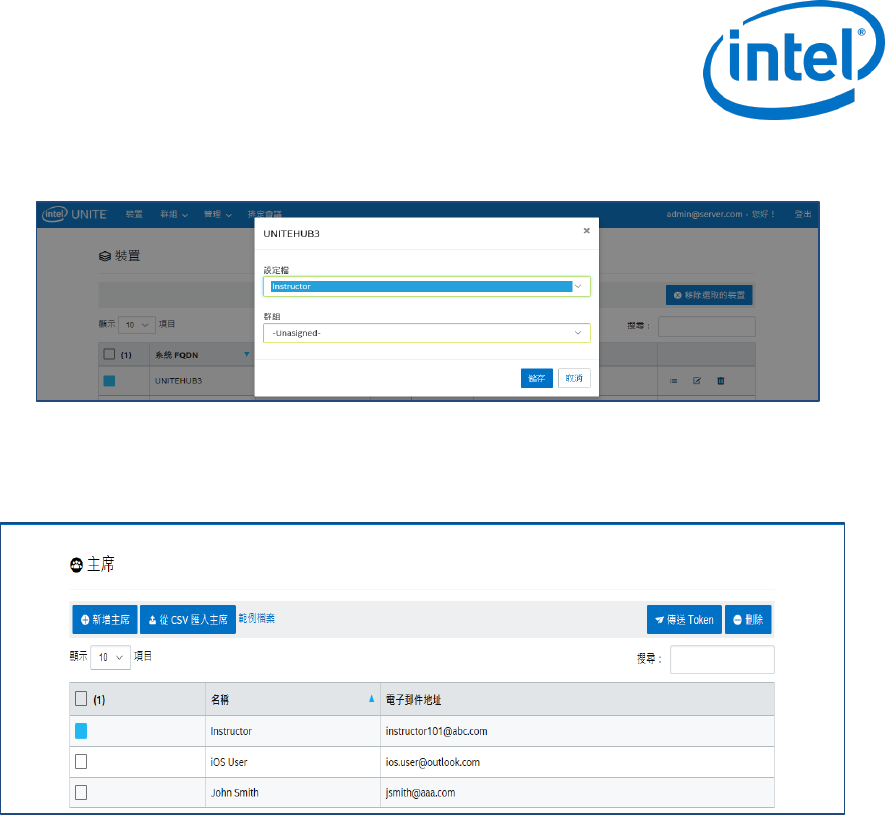This screenshot has width=885, height=815.
Task: Check the iOS User row checkbox
Action: click(82, 762)
